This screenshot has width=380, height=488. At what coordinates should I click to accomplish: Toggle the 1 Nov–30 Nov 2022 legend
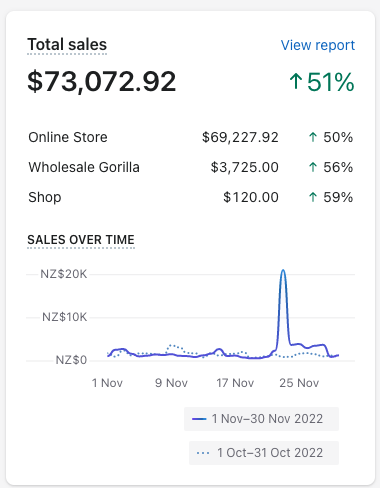pyautogui.click(x=261, y=419)
